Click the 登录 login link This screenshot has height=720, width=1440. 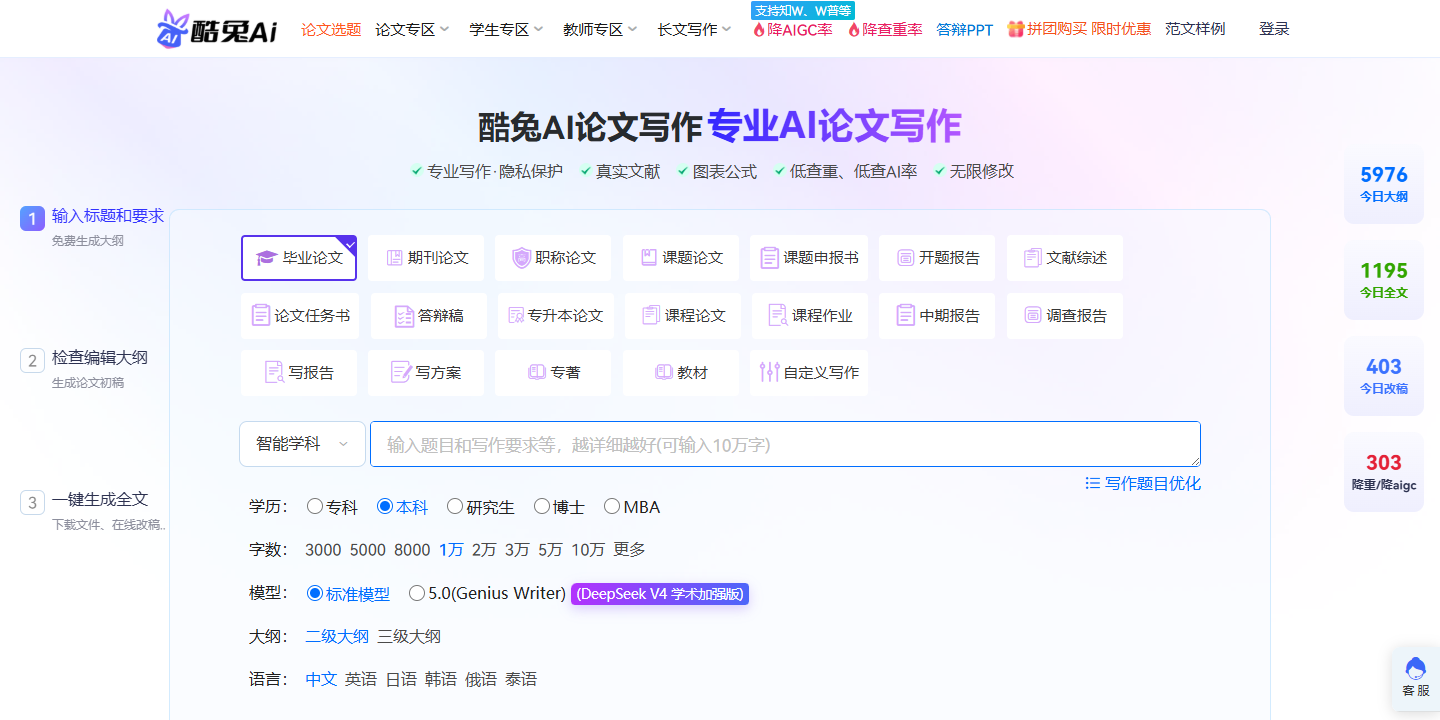point(1274,29)
